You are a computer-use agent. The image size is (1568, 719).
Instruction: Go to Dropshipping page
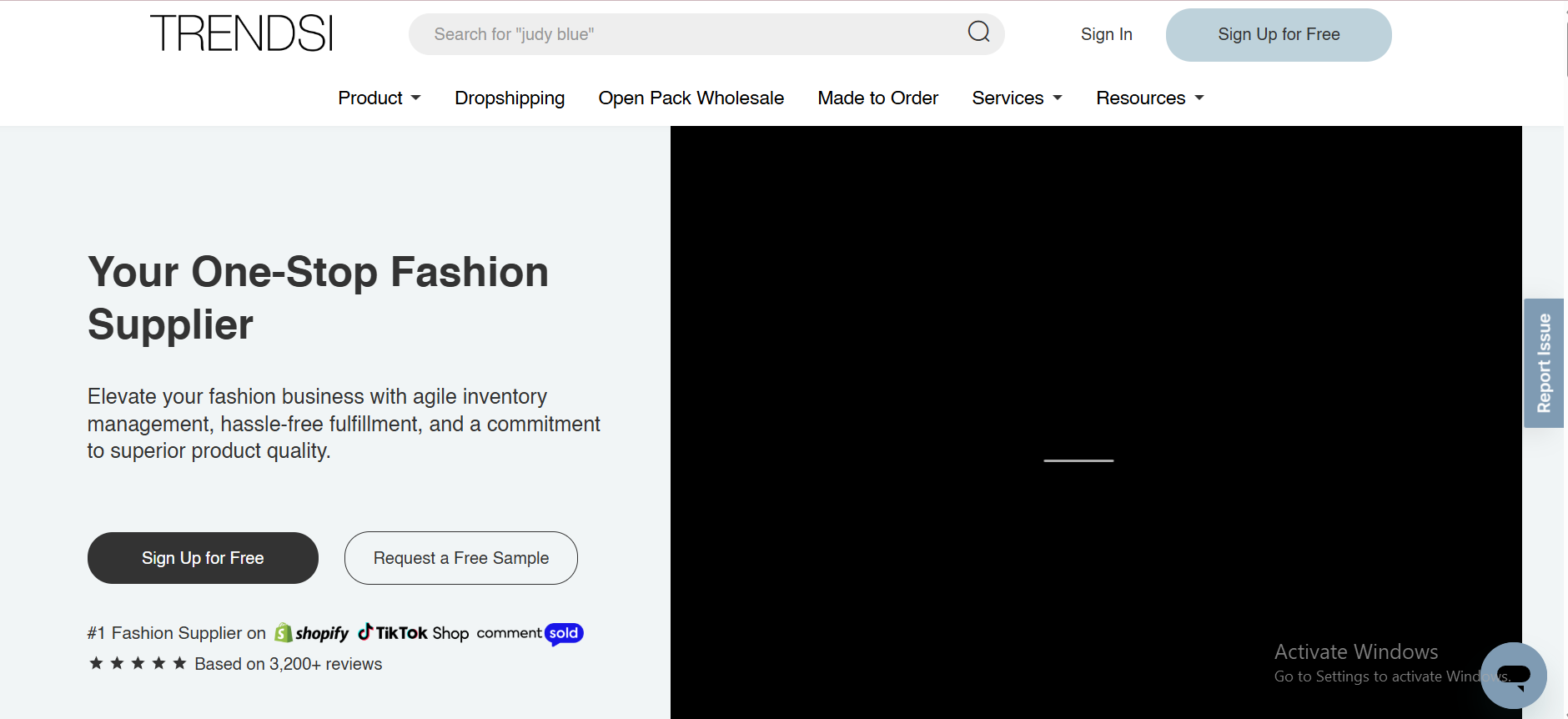tap(510, 98)
